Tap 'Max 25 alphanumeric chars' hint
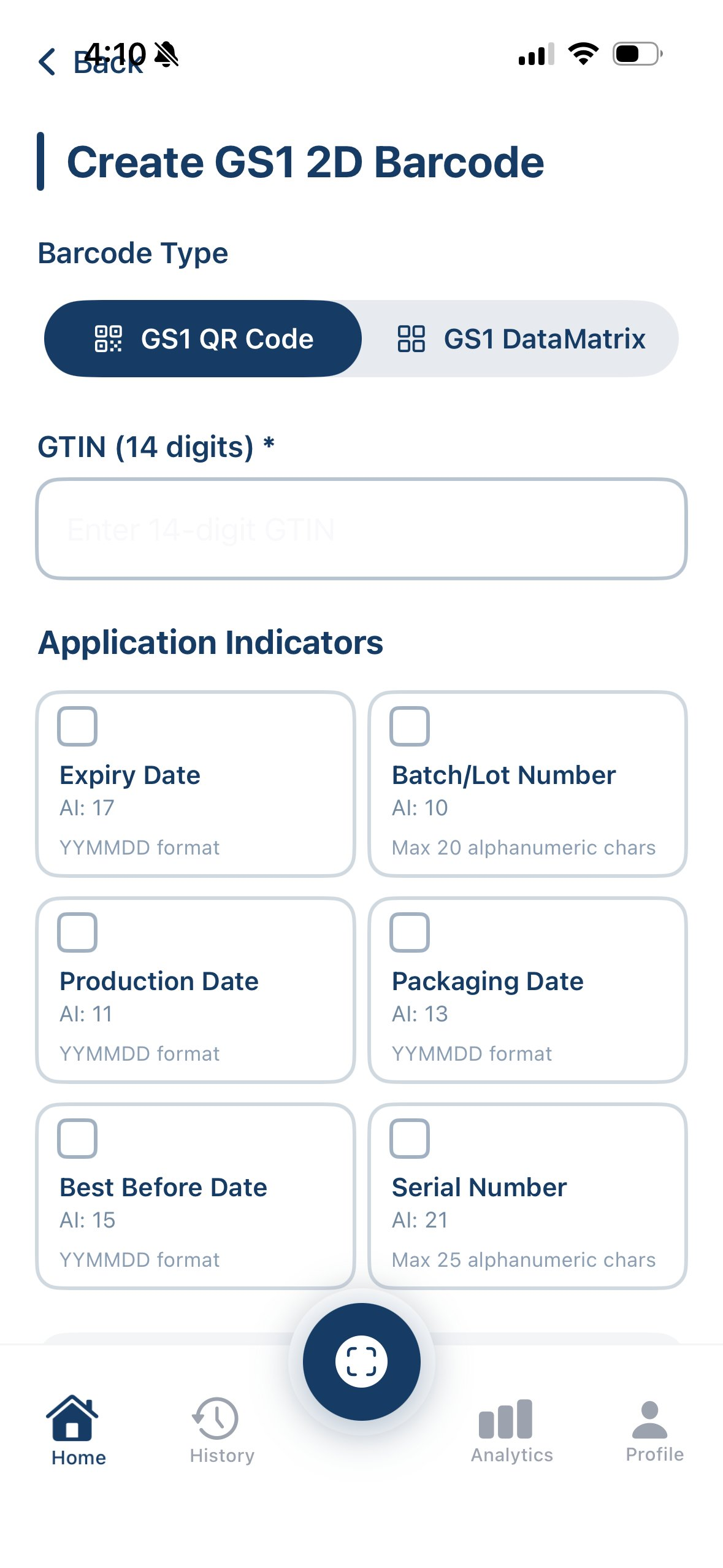This screenshot has height=1568, width=723. [x=524, y=1260]
